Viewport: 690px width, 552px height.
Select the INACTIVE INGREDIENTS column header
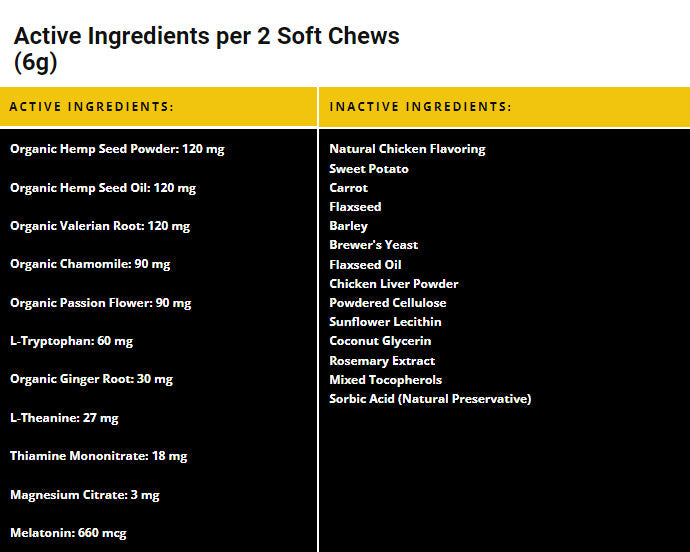pyautogui.click(x=420, y=107)
